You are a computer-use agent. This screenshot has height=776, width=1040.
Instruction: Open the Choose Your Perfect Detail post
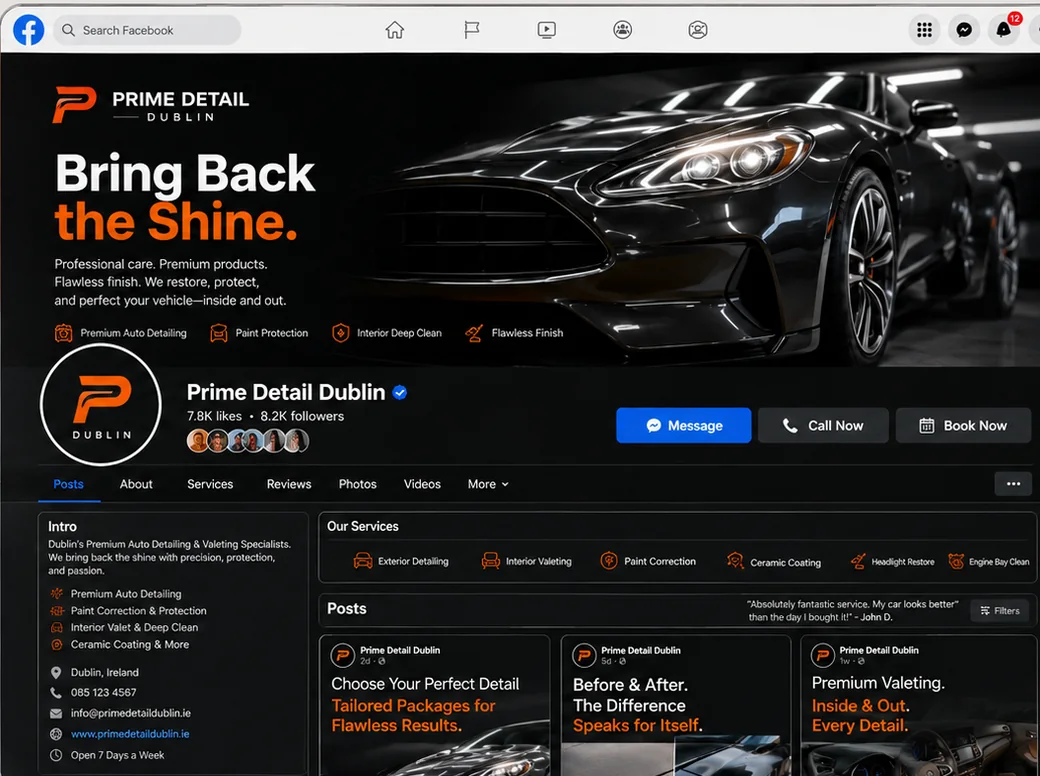pyautogui.click(x=434, y=705)
